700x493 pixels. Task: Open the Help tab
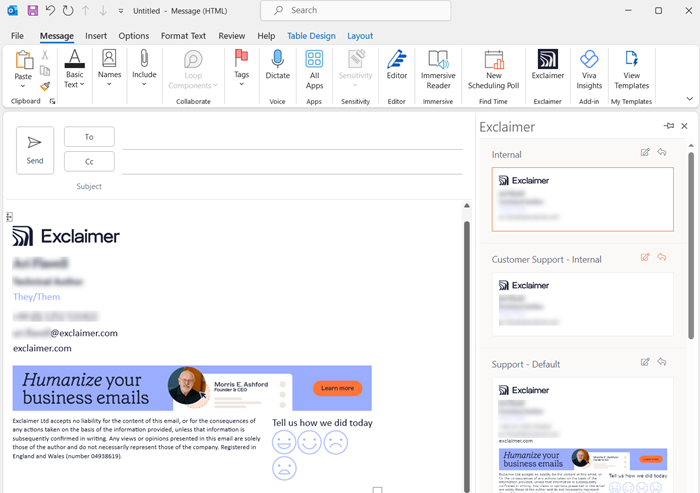click(x=266, y=36)
